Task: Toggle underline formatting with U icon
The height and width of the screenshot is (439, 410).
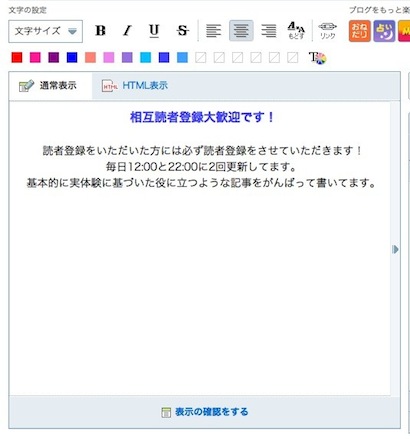Action: pyautogui.click(x=154, y=31)
